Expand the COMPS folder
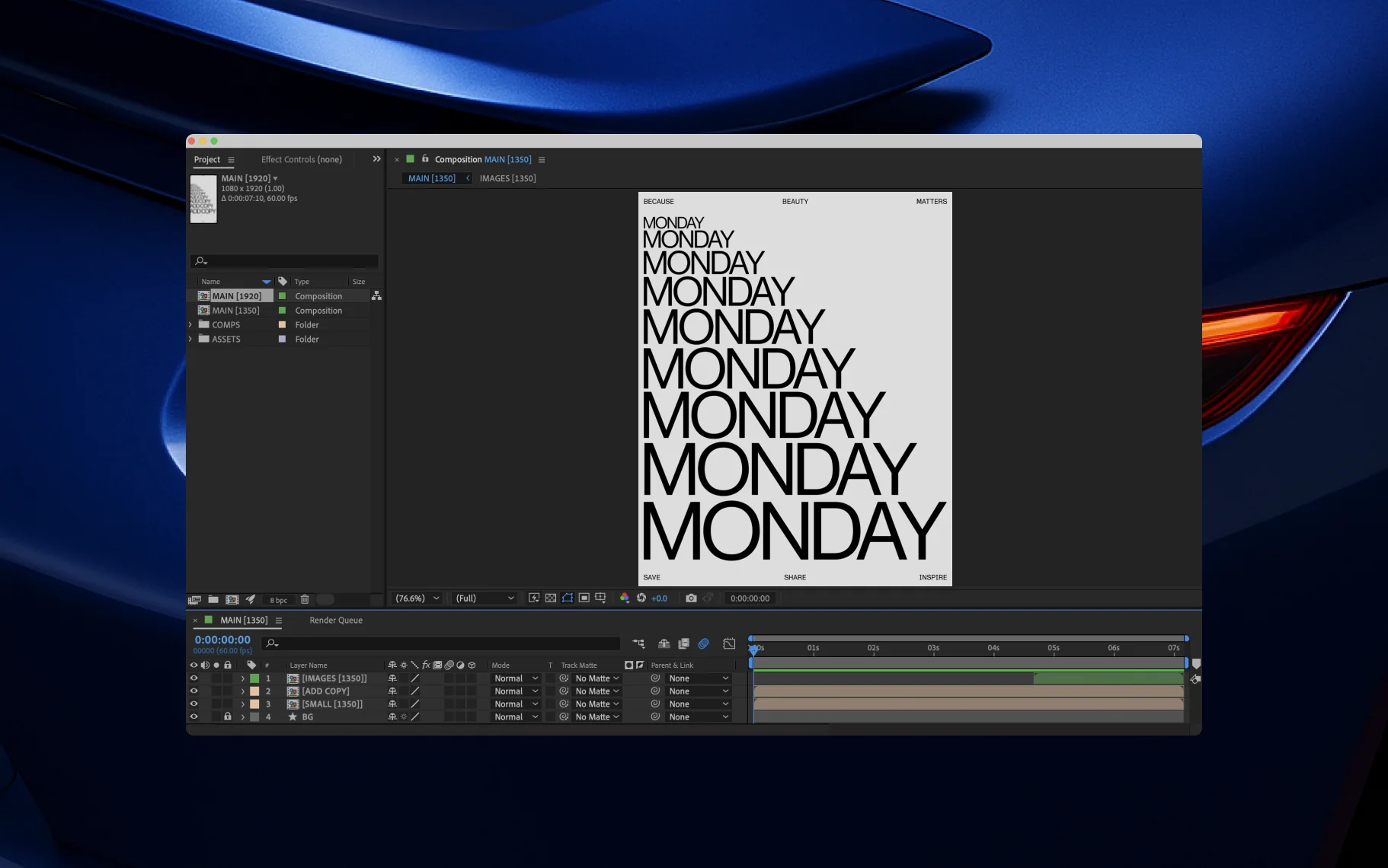 (x=190, y=325)
